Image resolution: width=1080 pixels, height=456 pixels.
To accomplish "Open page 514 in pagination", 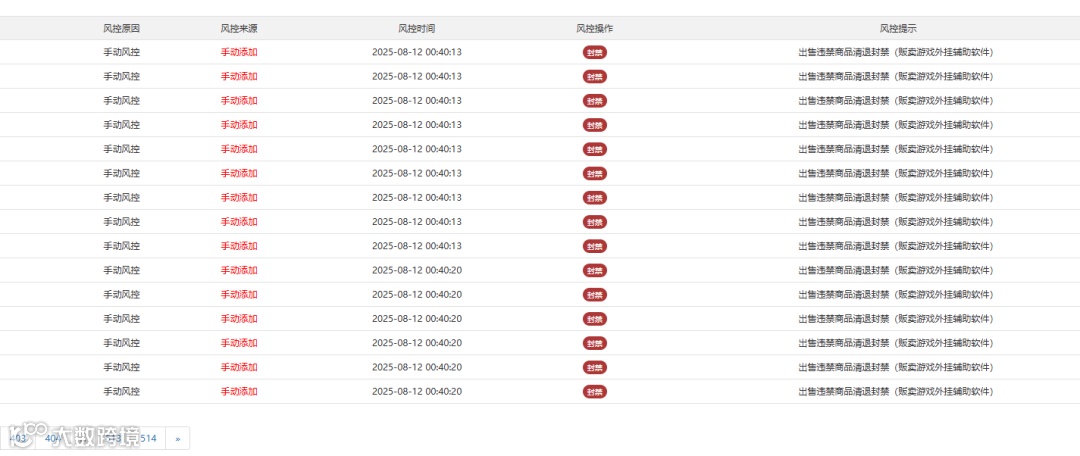I will tap(150, 438).
